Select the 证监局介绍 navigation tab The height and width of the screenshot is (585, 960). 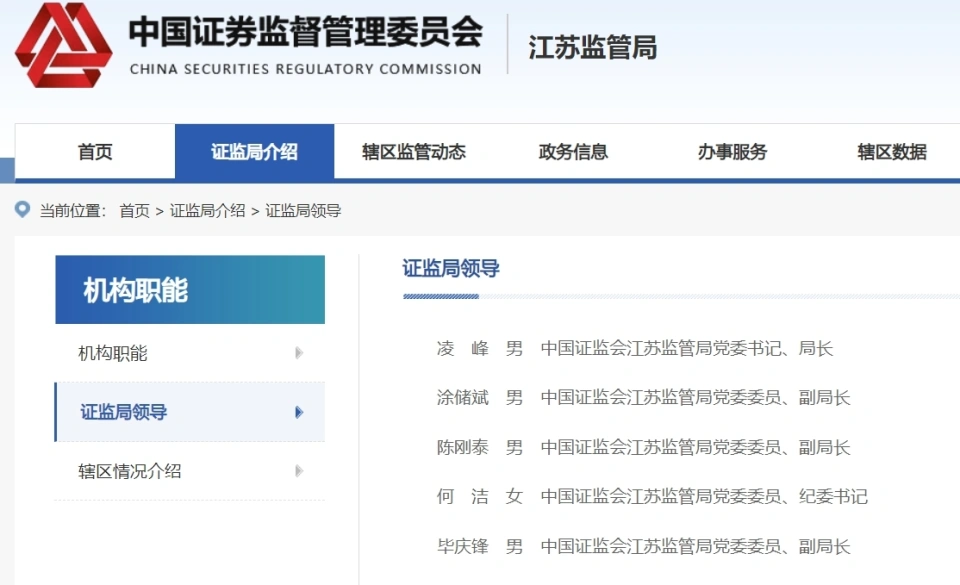click(254, 152)
